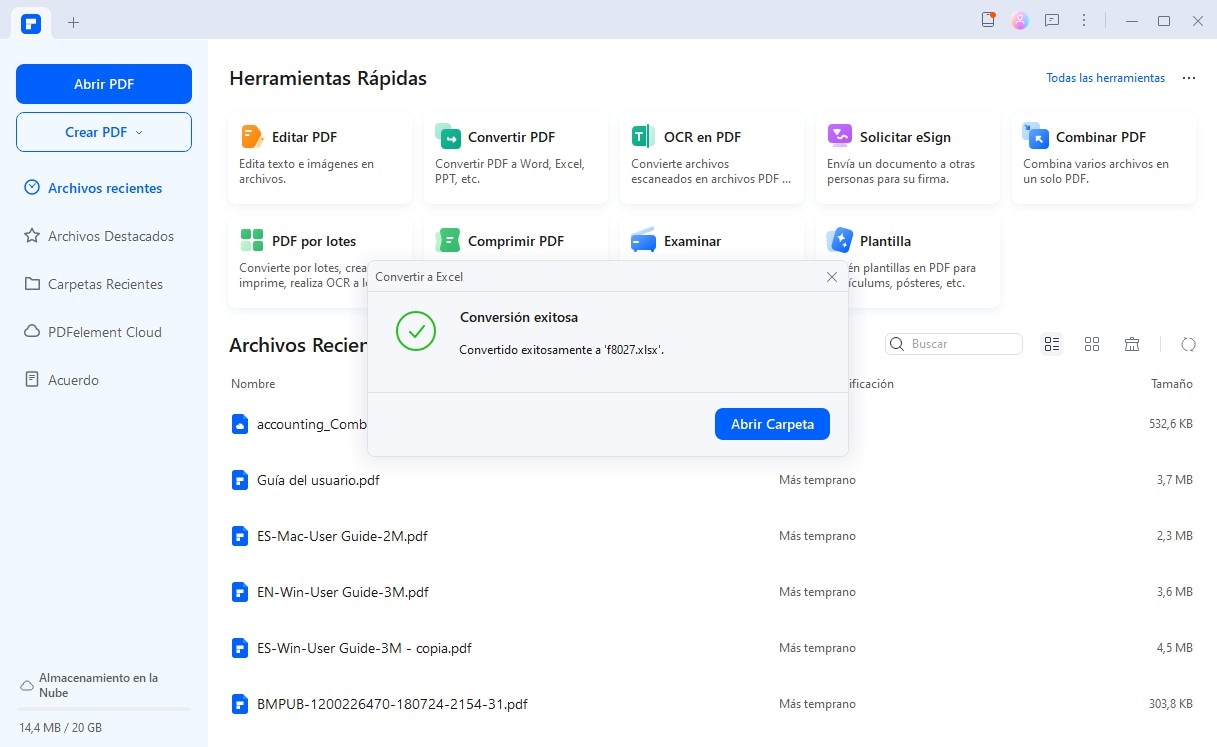Open the Comprimir PDF tool
This screenshot has width=1217, height=747.
click(516, 240)
